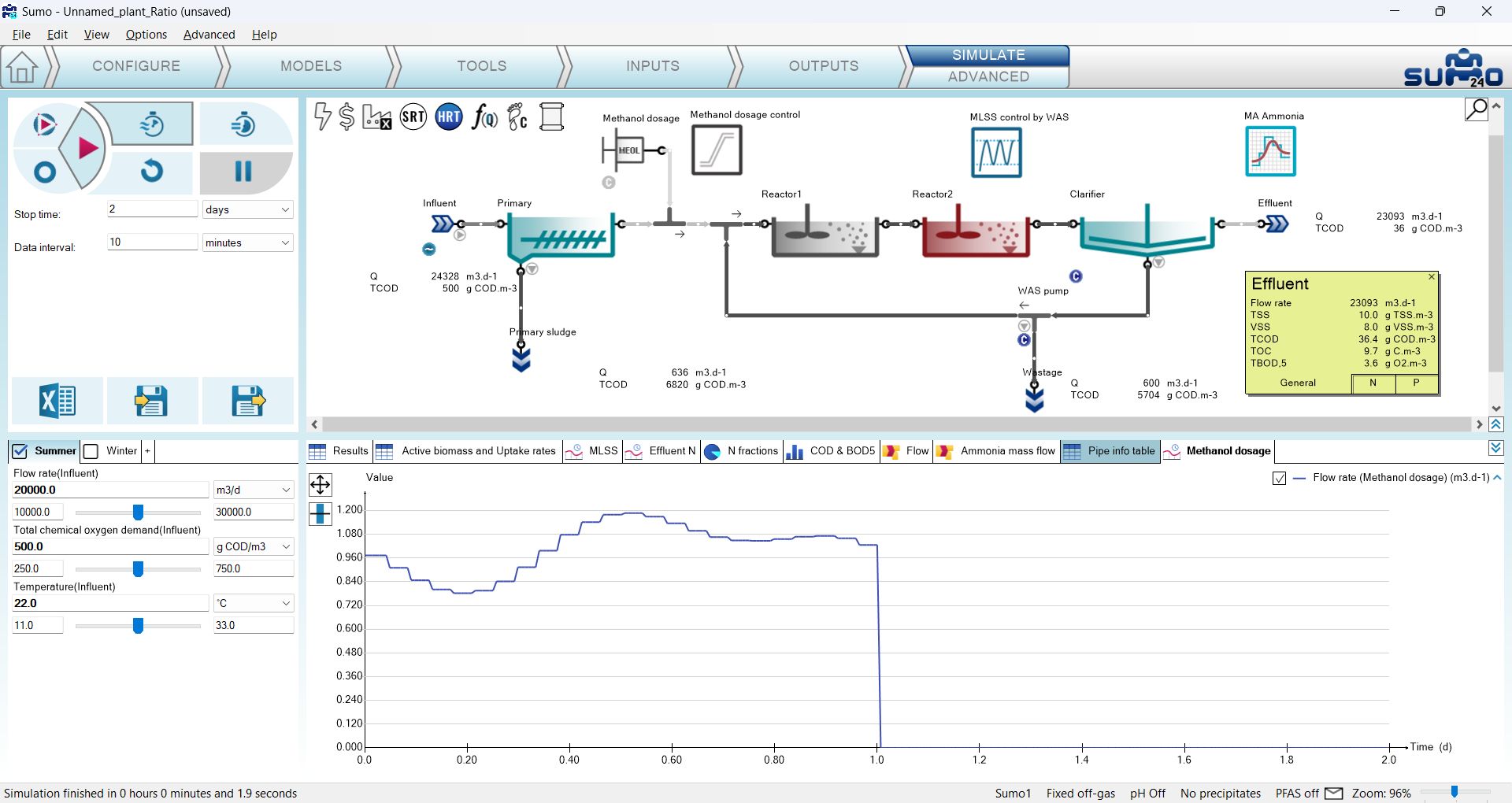Show the N tab in Effluent panel
Image resolution: width=1512 pixels, height=803 pixels.
pos(1373,383)
